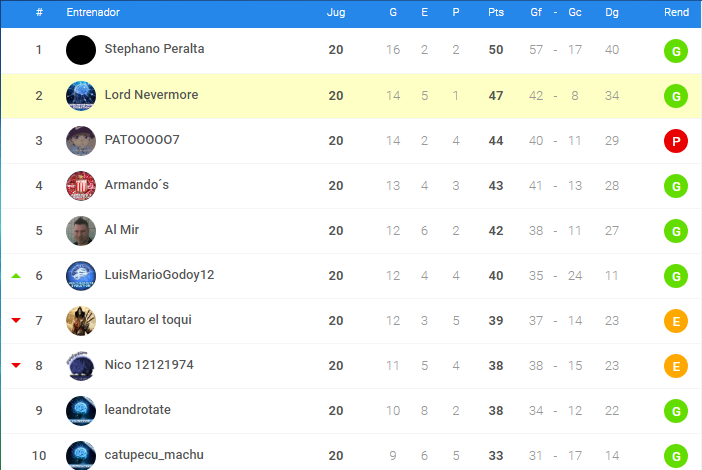Click Stephano Peralta's black avatar
Screen dimensions: 702x470
coord(81,50)
